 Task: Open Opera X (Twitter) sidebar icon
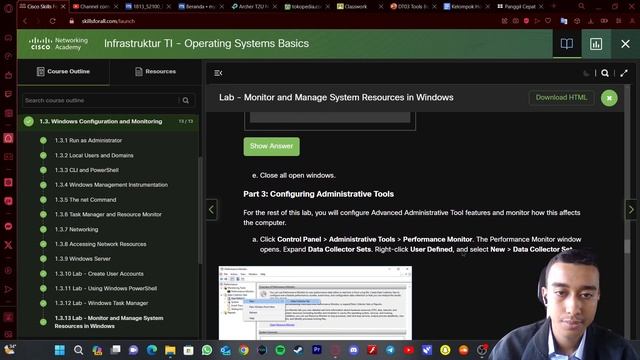(x=8, y=245)
